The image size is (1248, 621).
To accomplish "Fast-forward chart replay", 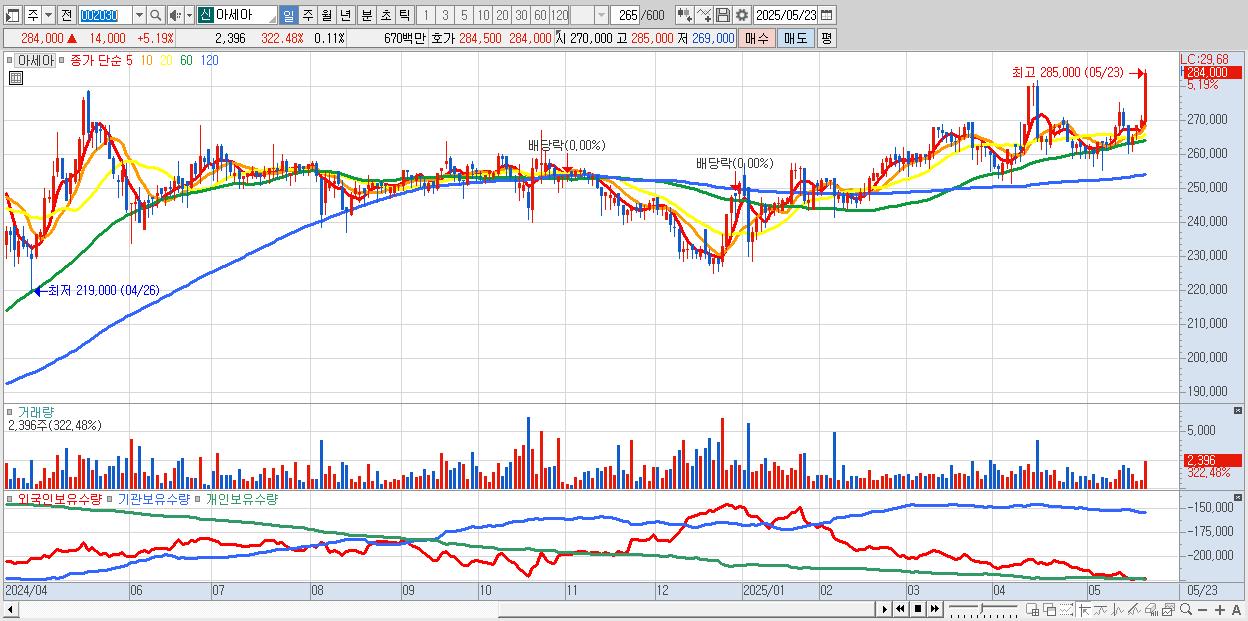I will point(934,609).
